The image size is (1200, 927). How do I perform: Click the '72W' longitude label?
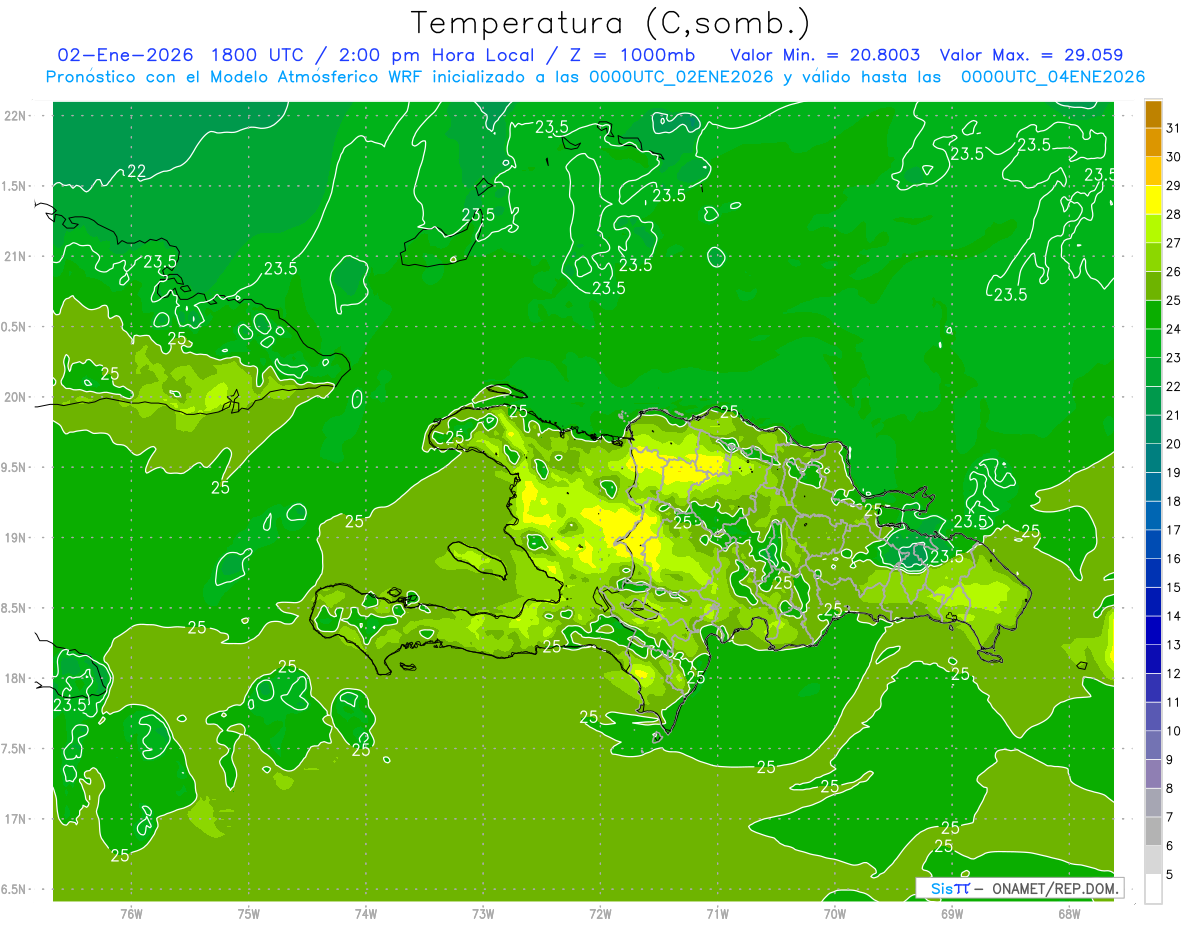pos(600,914)
